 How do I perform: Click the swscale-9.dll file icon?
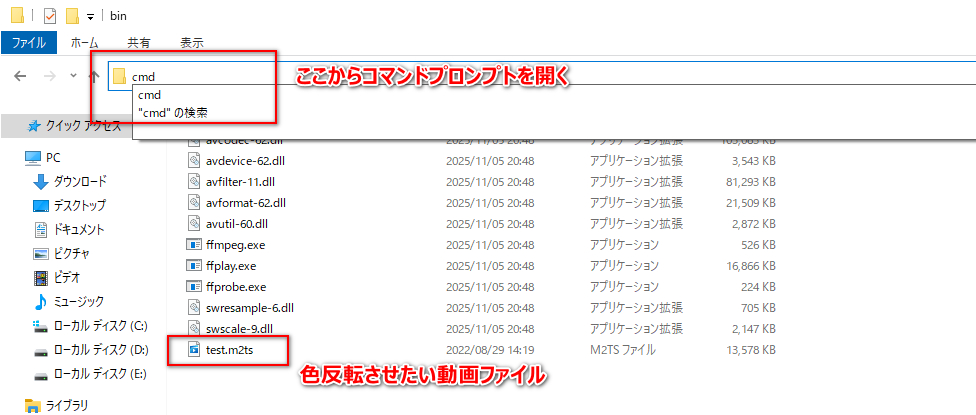tap(194, 328)
